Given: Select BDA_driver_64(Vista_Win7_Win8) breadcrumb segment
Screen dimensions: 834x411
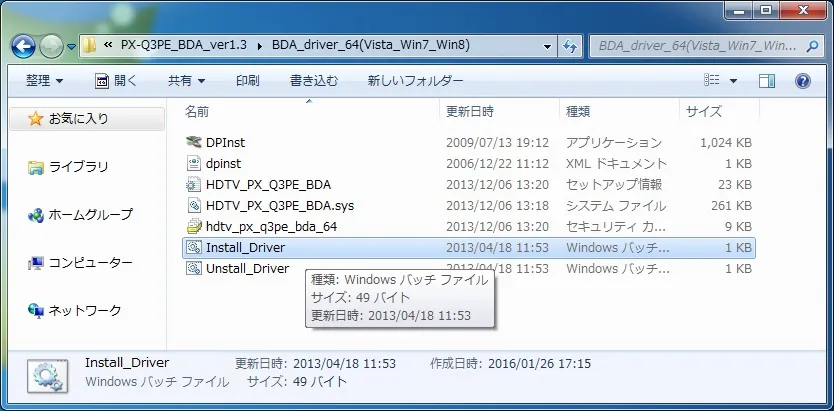Looking at the screenshot, I should pos(371,46).
